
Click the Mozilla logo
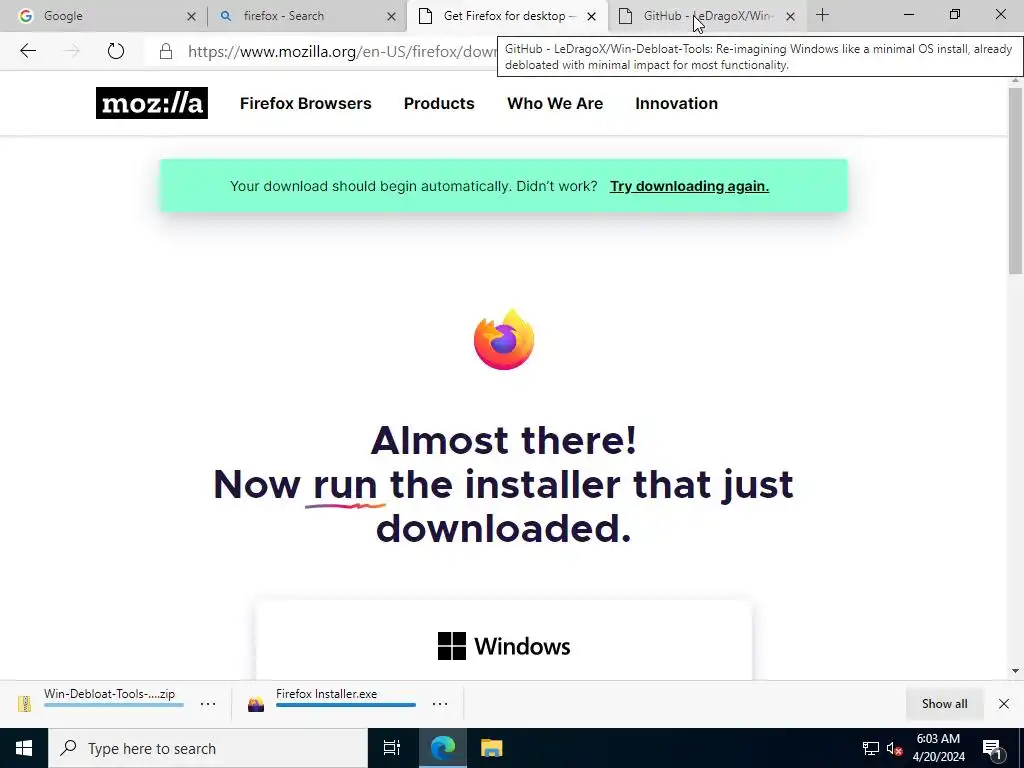pyautogui.click(x=152, y=103)
